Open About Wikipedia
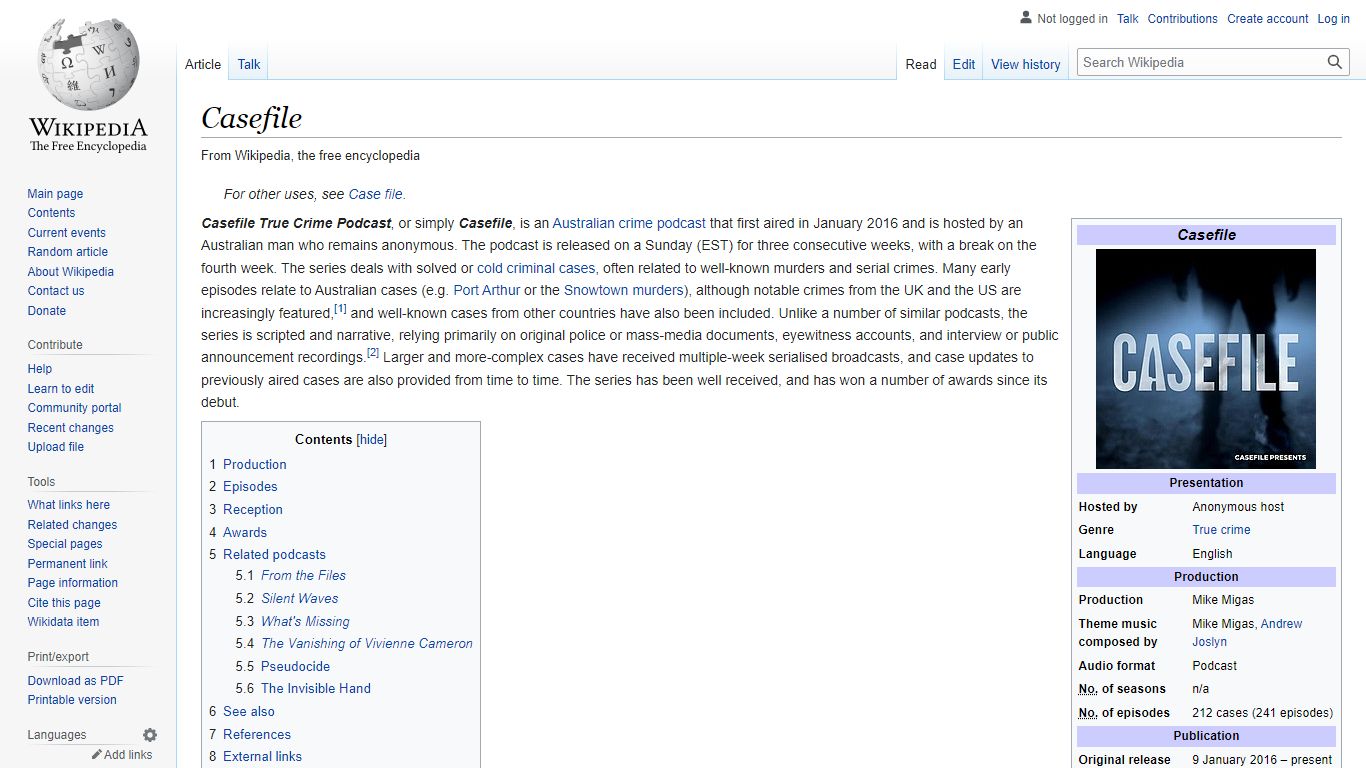This screenshot has height=768, width=1366. 71,272
